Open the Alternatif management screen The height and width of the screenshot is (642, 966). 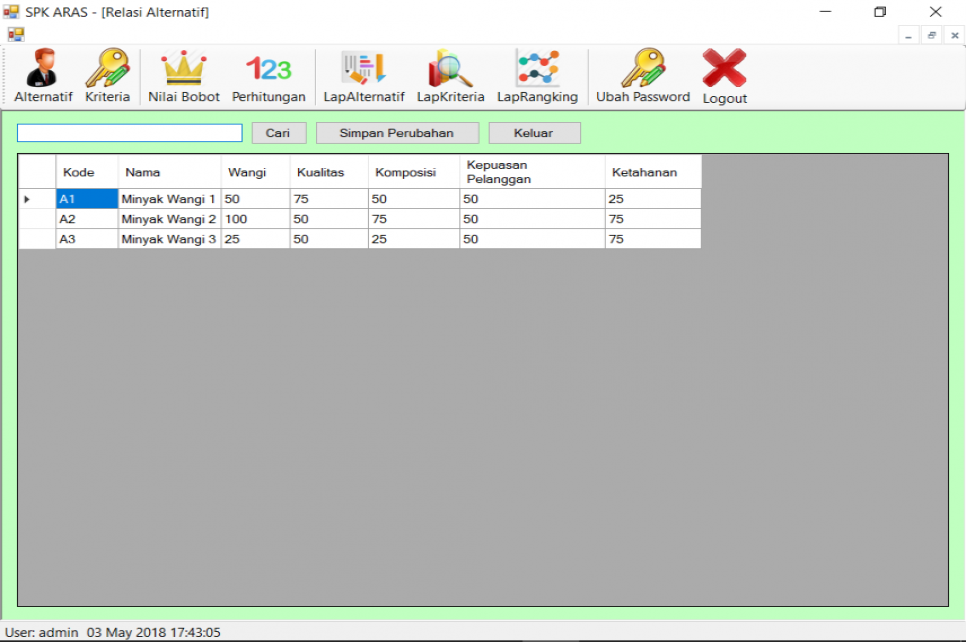[42, 75]
